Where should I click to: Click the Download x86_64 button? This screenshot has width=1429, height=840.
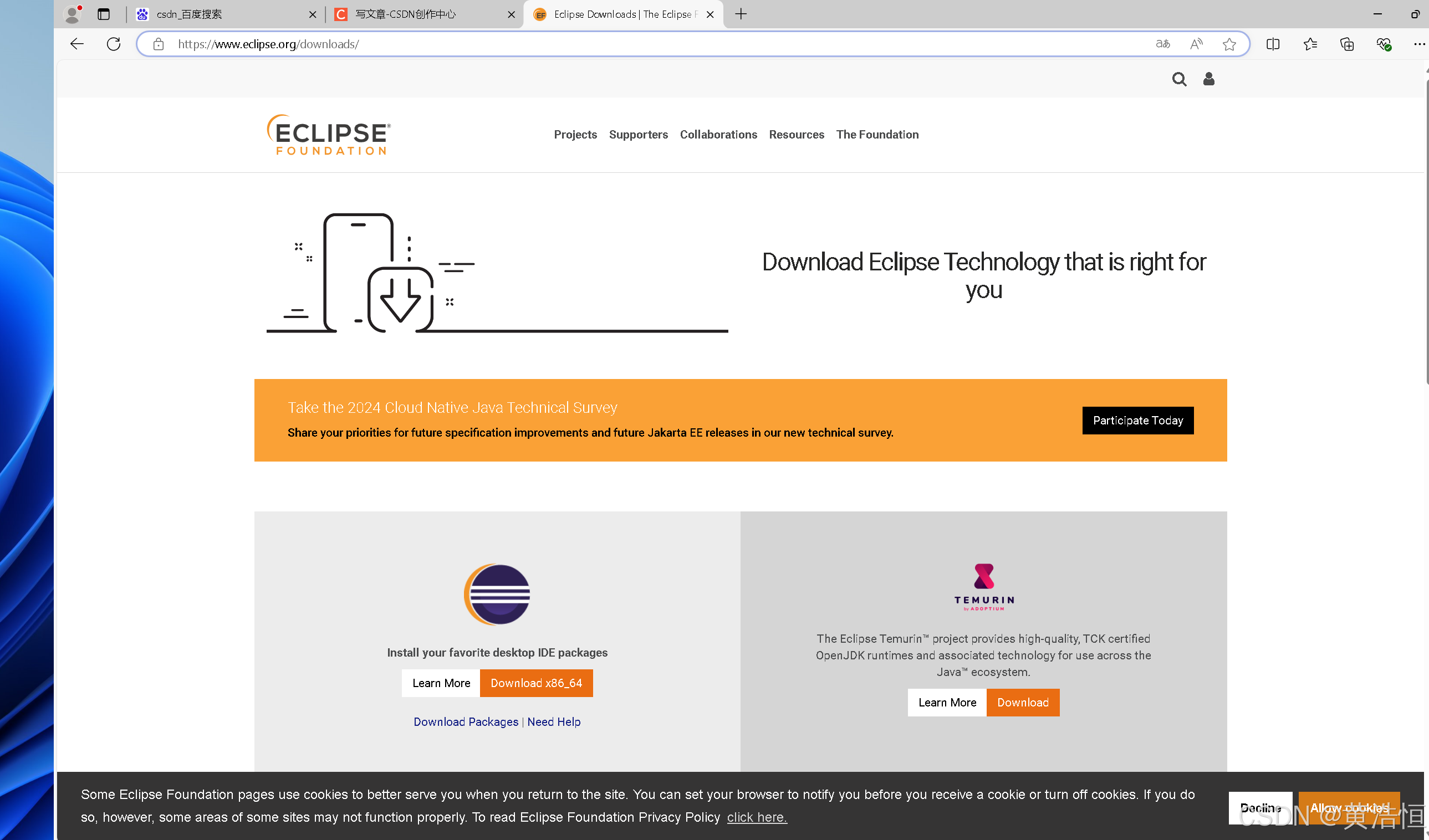point(536,683)
